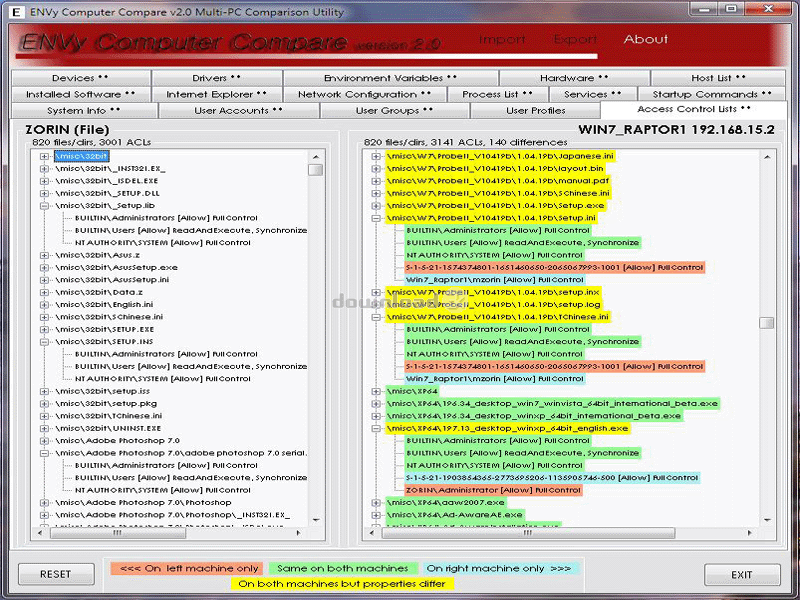Click the EXIT button
800x600 pixels.
pos(742,574)
